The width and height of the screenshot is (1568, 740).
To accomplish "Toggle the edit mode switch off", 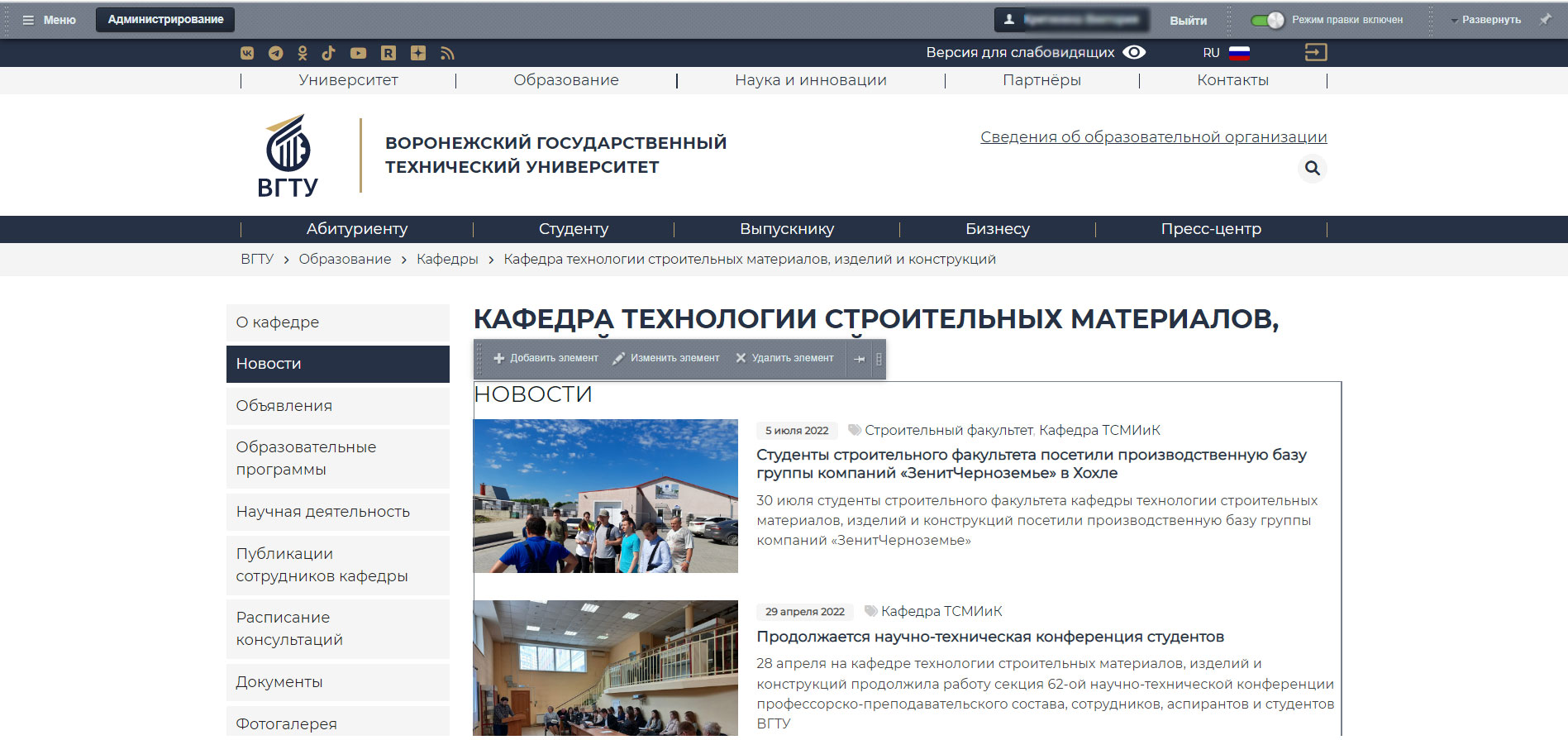I will [x=1267, y=20].
